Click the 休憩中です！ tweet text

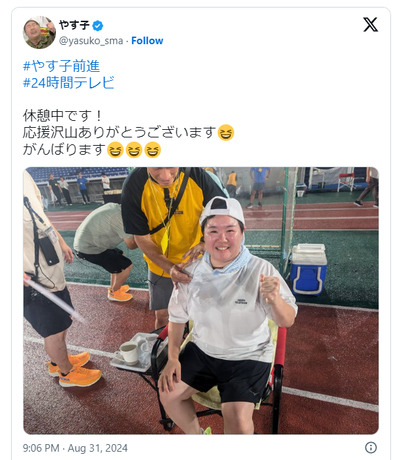[62, 116]
